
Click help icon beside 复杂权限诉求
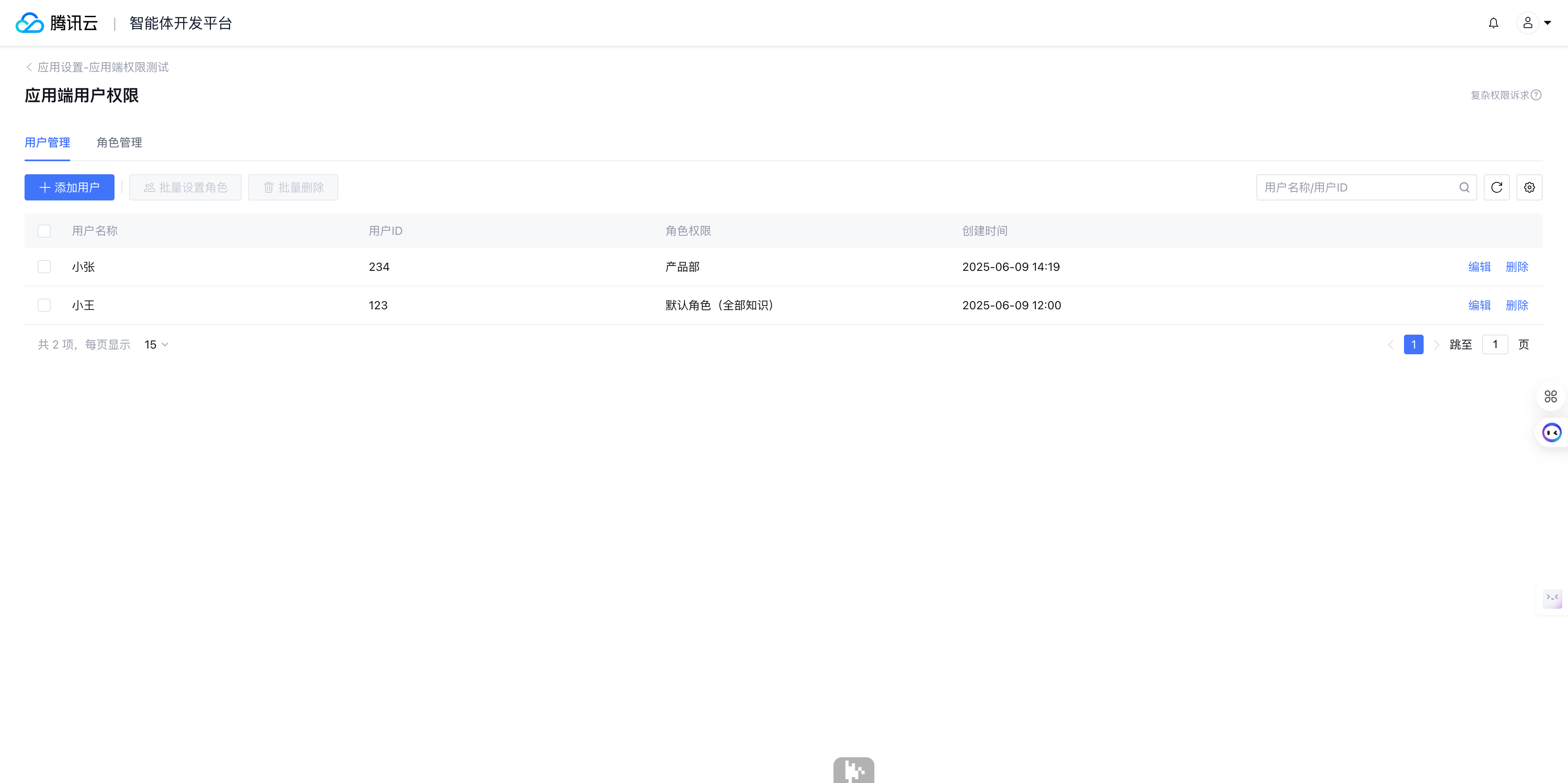coord(1537,95)
